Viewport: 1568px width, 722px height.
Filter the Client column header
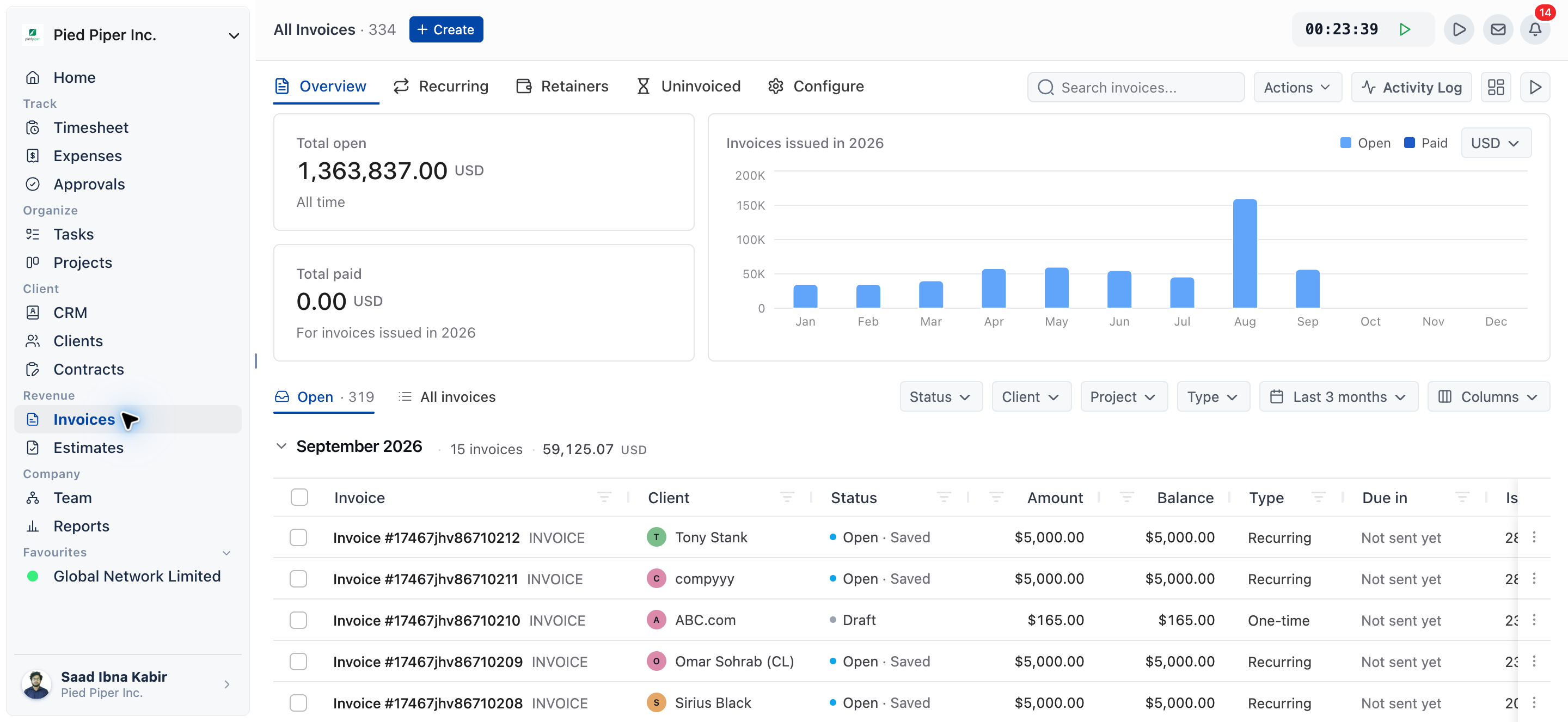(x=787, y=497)
